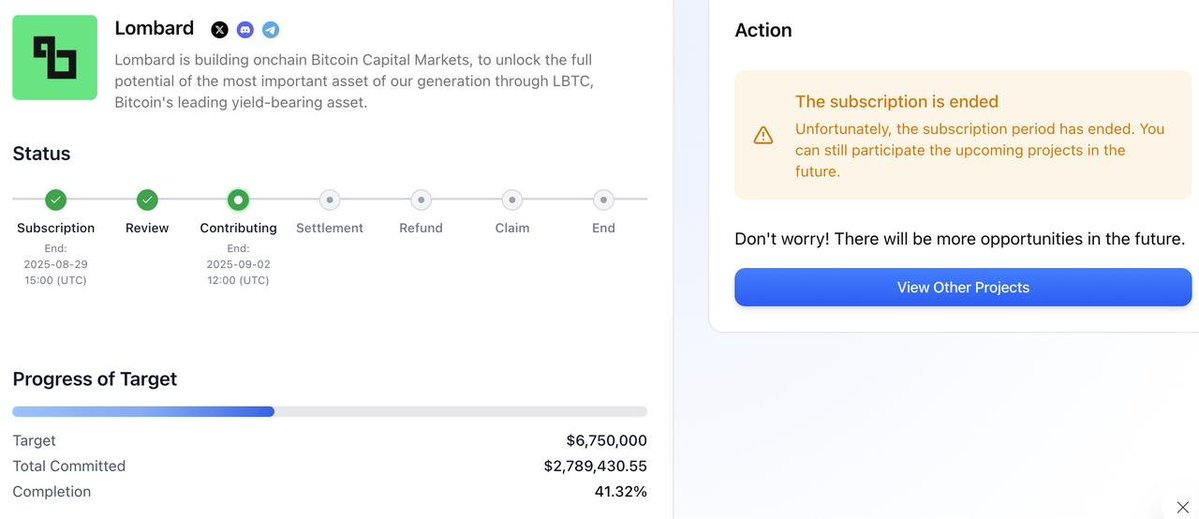Click the Subscription step checkmark
Image resolution: width=1199 pixels, height=519 pixels.
[x=55, y=199]
